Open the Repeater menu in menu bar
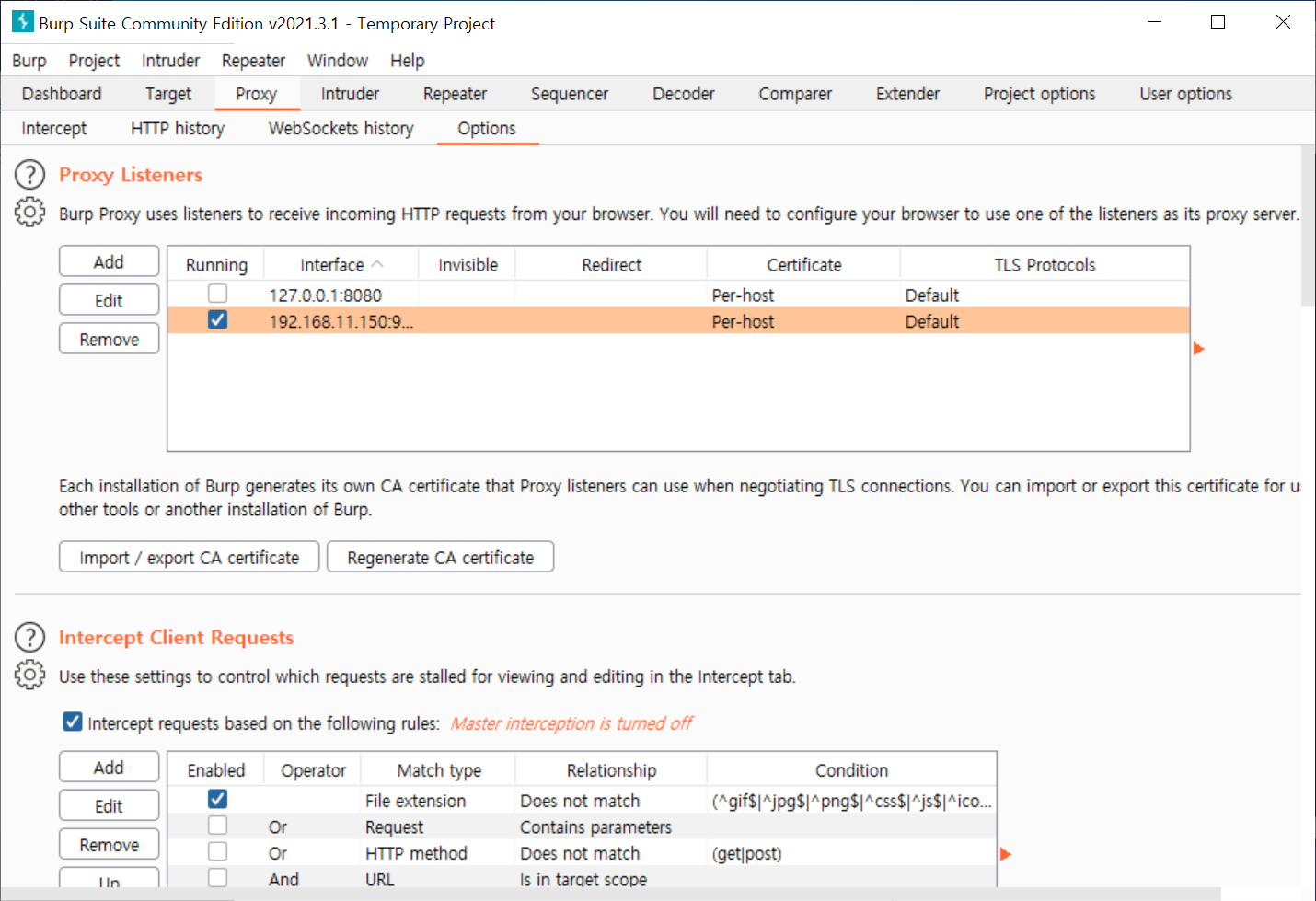This screenshot has width=1316, height=901. pyautogui.click(x=253, y=61)
